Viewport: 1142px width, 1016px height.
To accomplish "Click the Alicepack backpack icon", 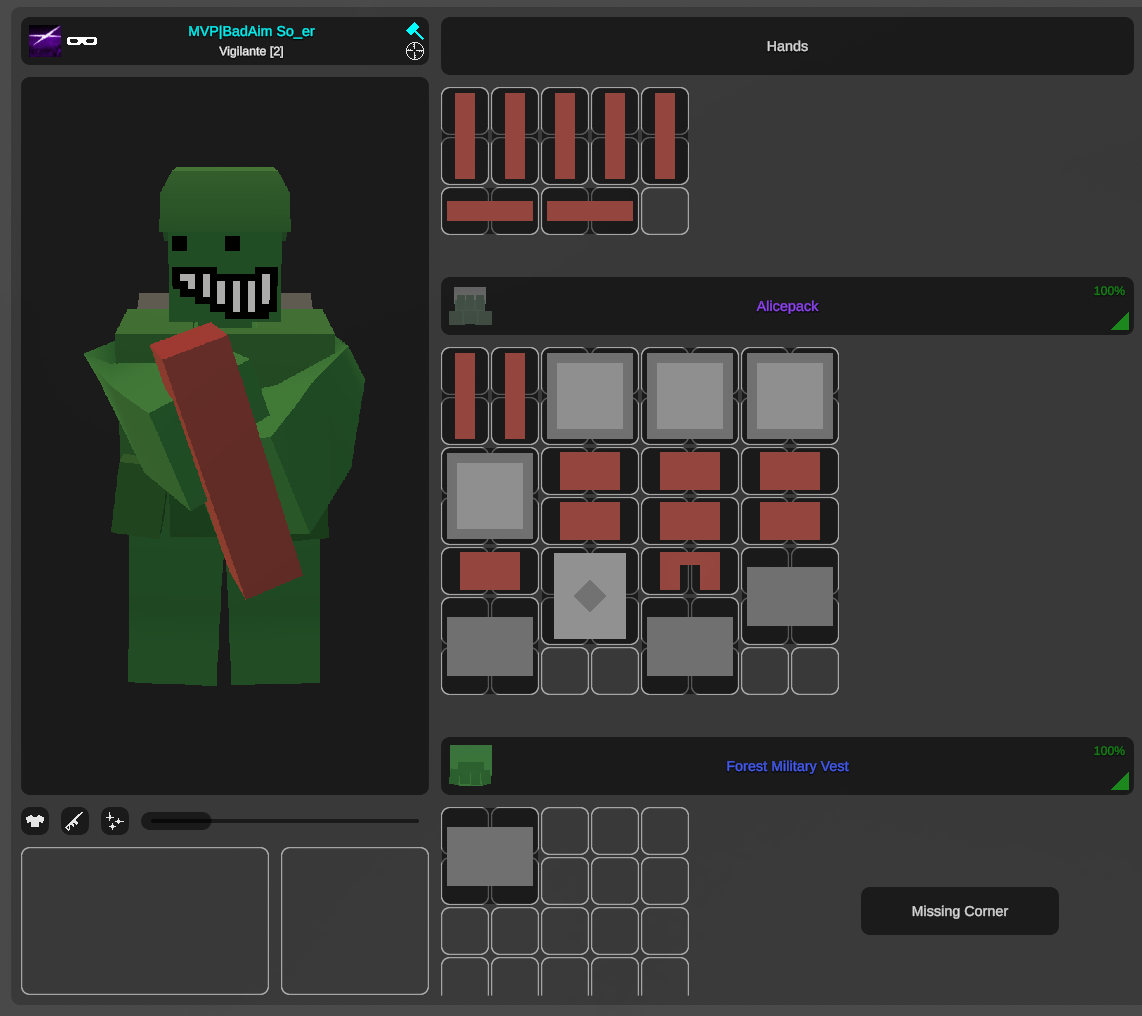I will click(470, 306).
